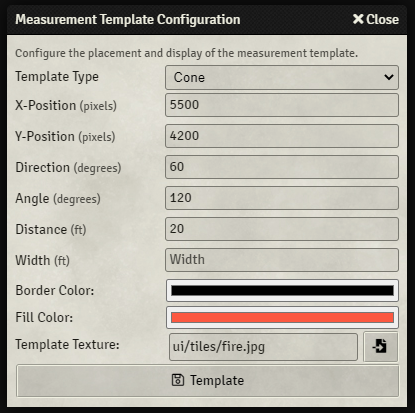
Task: Click the Direction degrees field with 60
Action: click(282, 167)
